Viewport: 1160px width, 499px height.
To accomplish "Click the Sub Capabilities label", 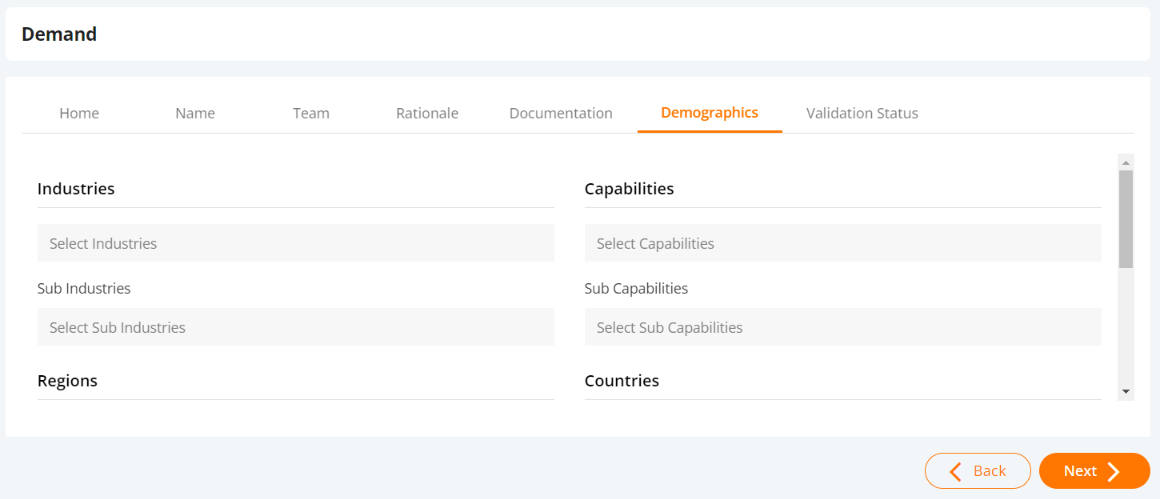I will (636, 288).
